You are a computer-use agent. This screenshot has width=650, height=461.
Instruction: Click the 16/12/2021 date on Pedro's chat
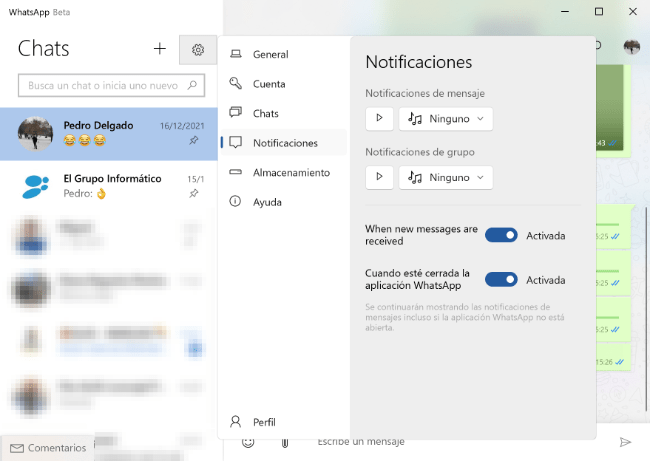[x=182, y=126]
